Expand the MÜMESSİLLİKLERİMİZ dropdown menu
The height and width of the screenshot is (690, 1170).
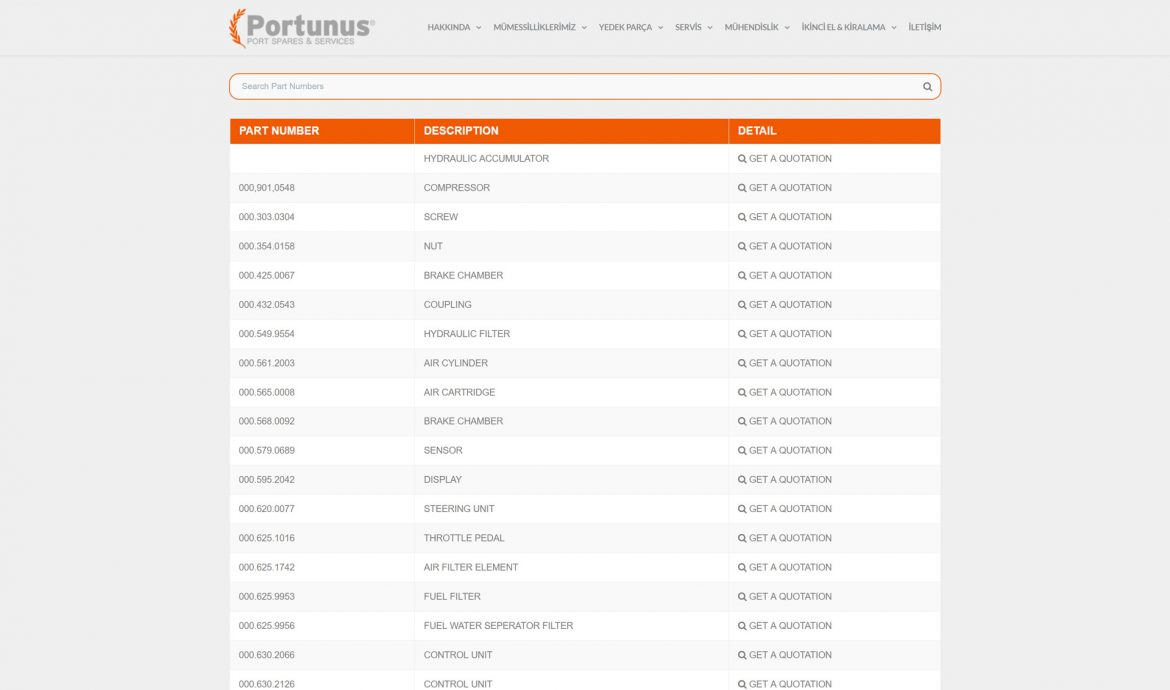coord(539,28)
